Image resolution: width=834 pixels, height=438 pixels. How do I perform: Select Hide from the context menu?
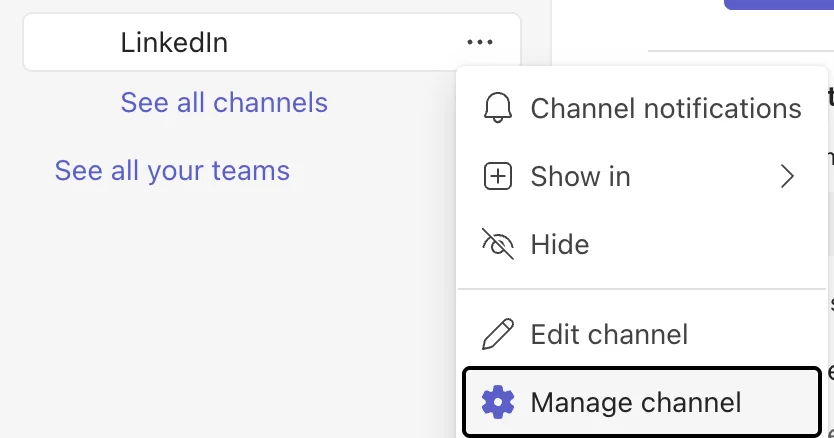point(641,244)
